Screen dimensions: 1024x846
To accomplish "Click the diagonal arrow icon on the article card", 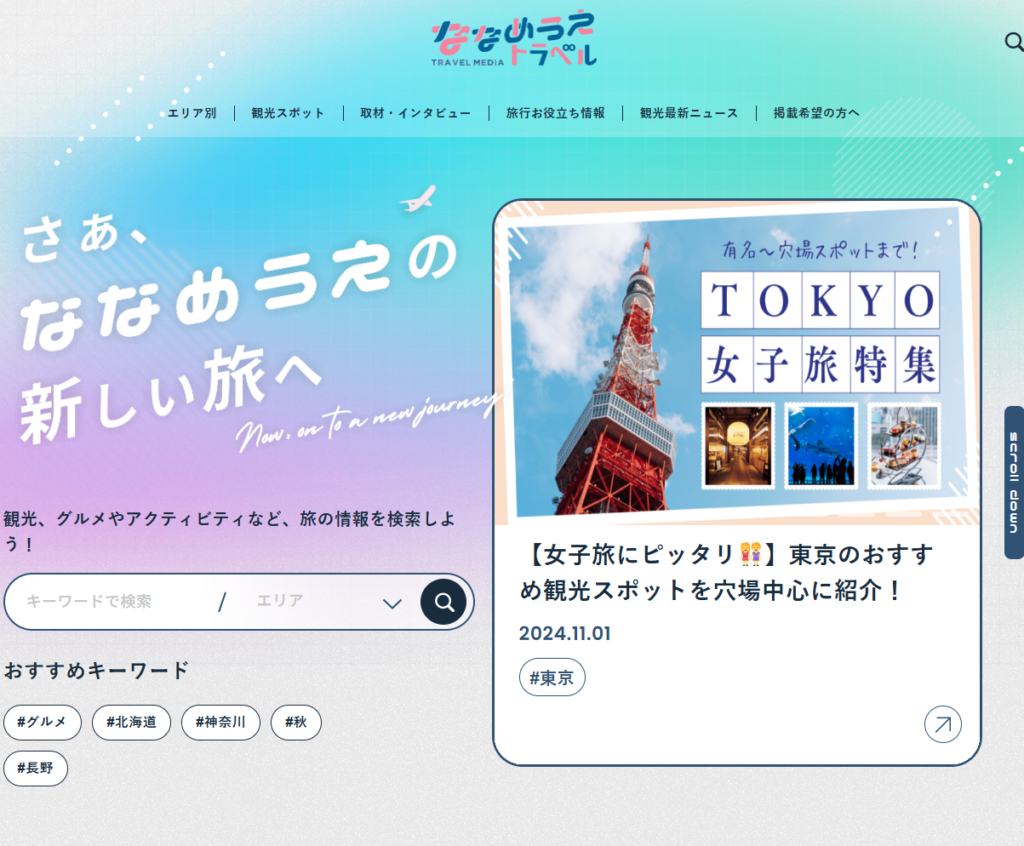I will [941, 724].
